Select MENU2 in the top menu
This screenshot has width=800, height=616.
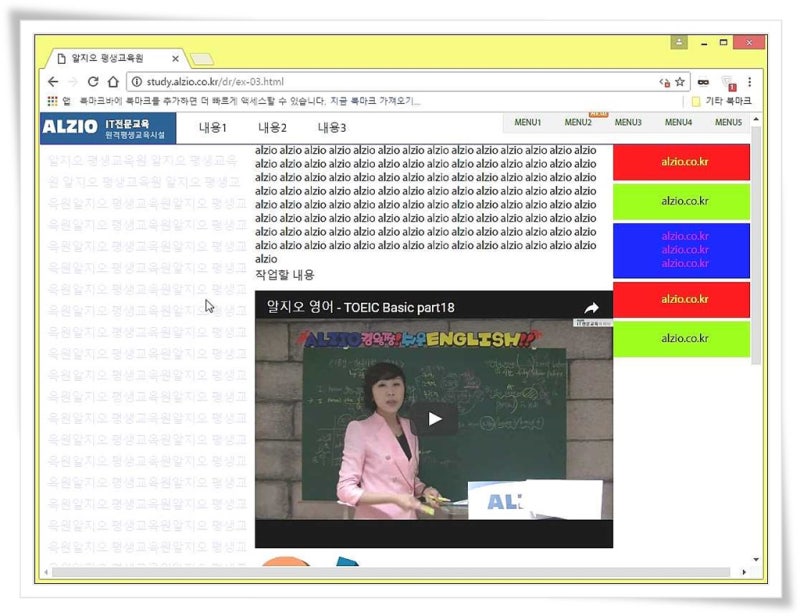click(578, 122)
